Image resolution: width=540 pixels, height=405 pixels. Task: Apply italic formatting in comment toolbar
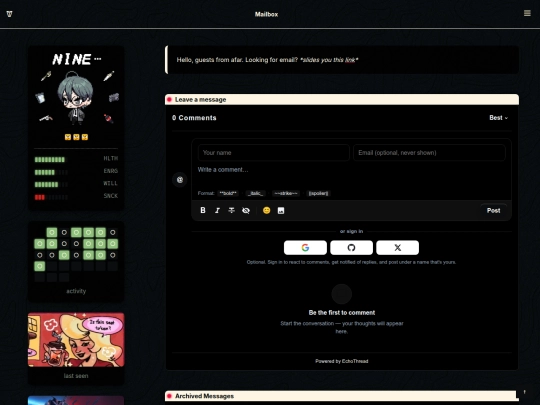click(217, 210)
